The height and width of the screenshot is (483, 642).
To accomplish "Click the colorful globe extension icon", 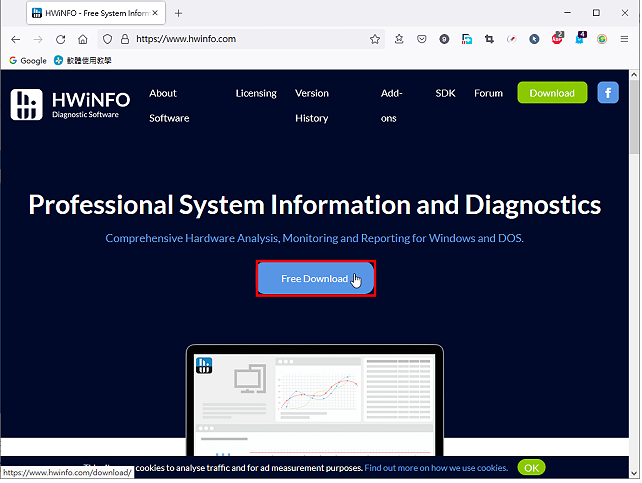I will (602, 39).
